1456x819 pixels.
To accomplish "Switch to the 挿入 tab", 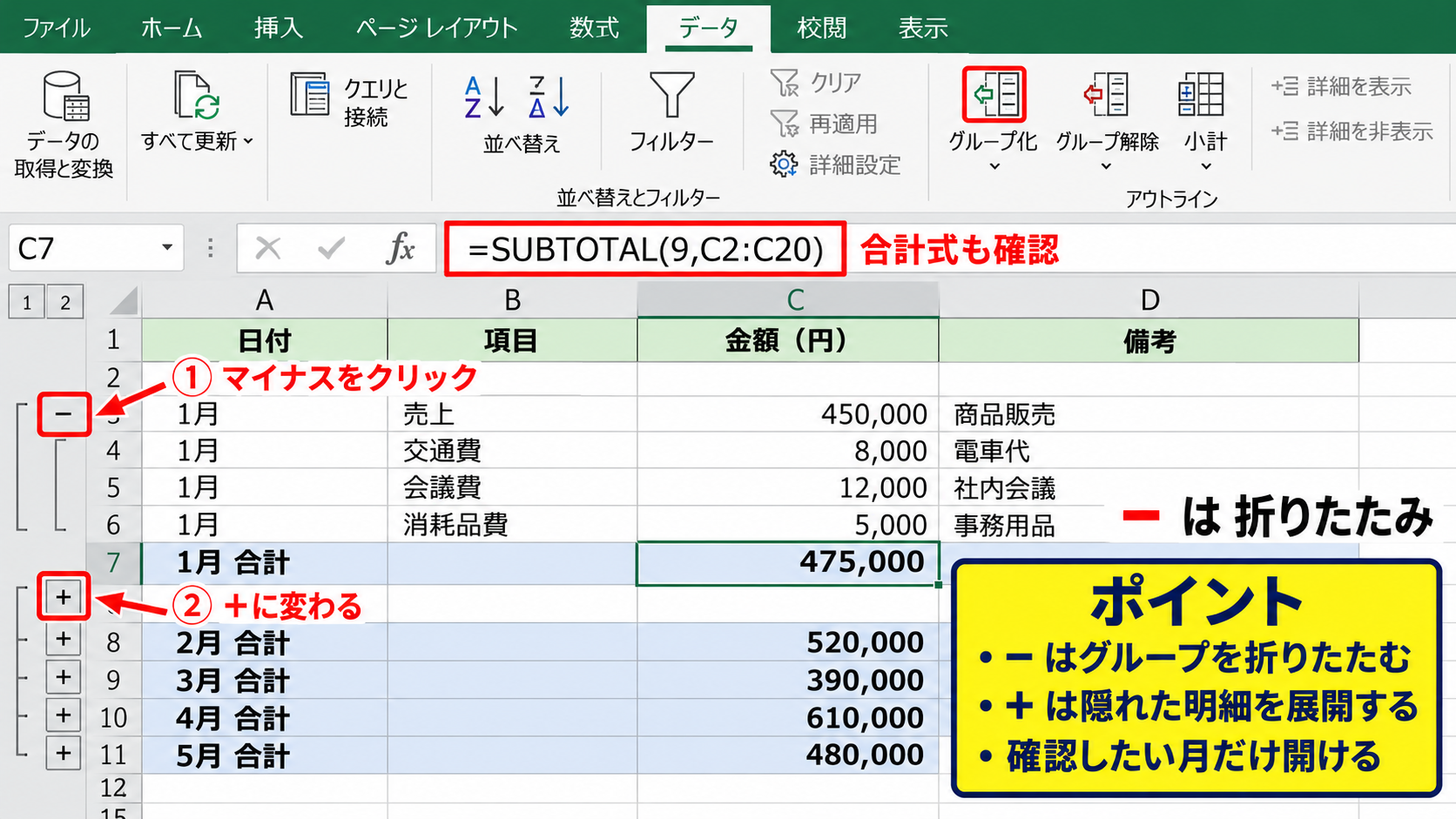I will pyautogui.click(x=279, y=28).
